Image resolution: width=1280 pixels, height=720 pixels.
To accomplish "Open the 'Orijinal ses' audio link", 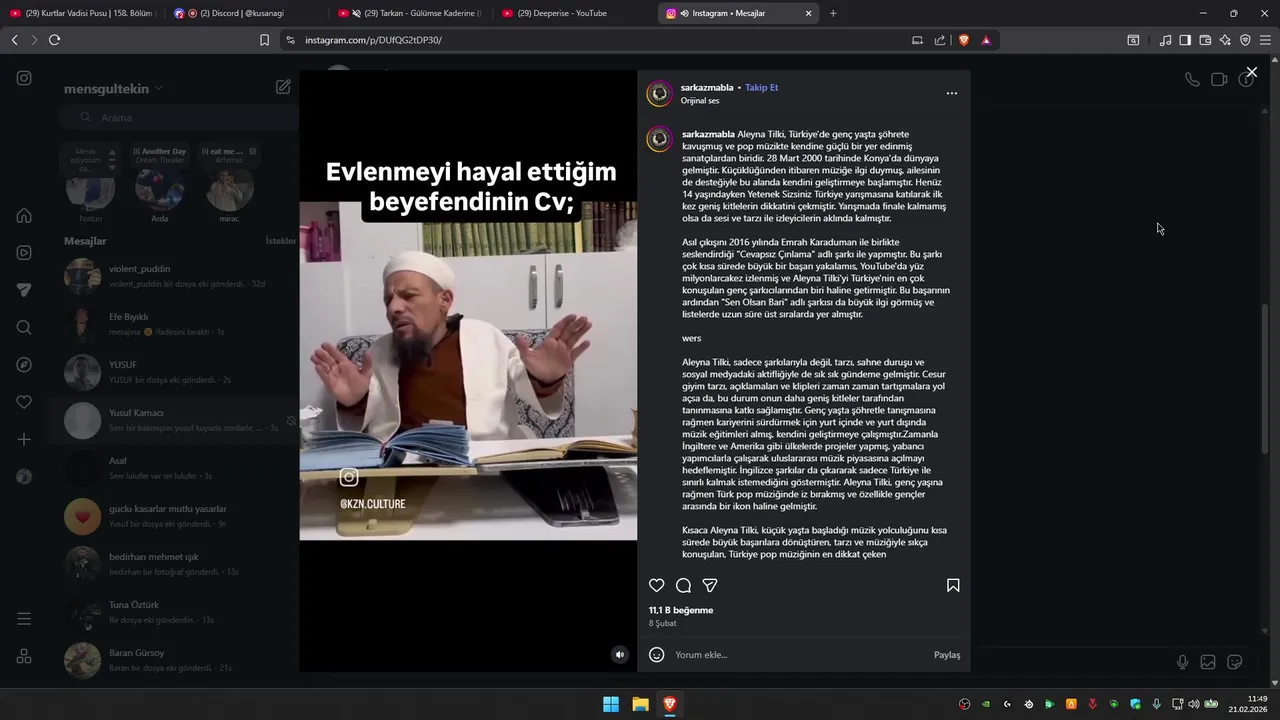I will [699, 101].
